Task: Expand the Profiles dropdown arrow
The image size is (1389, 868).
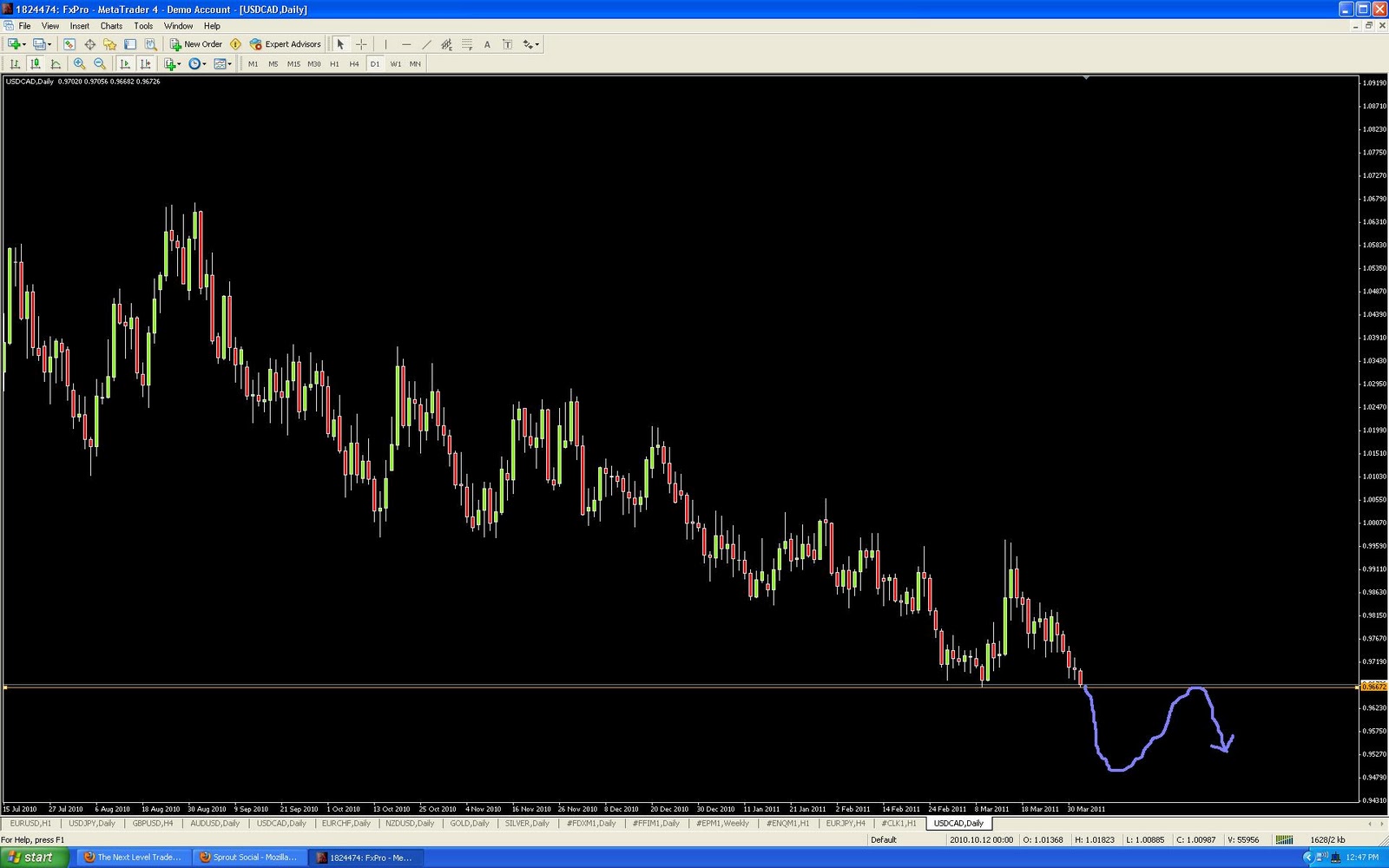Action: [x=50, y=44]
